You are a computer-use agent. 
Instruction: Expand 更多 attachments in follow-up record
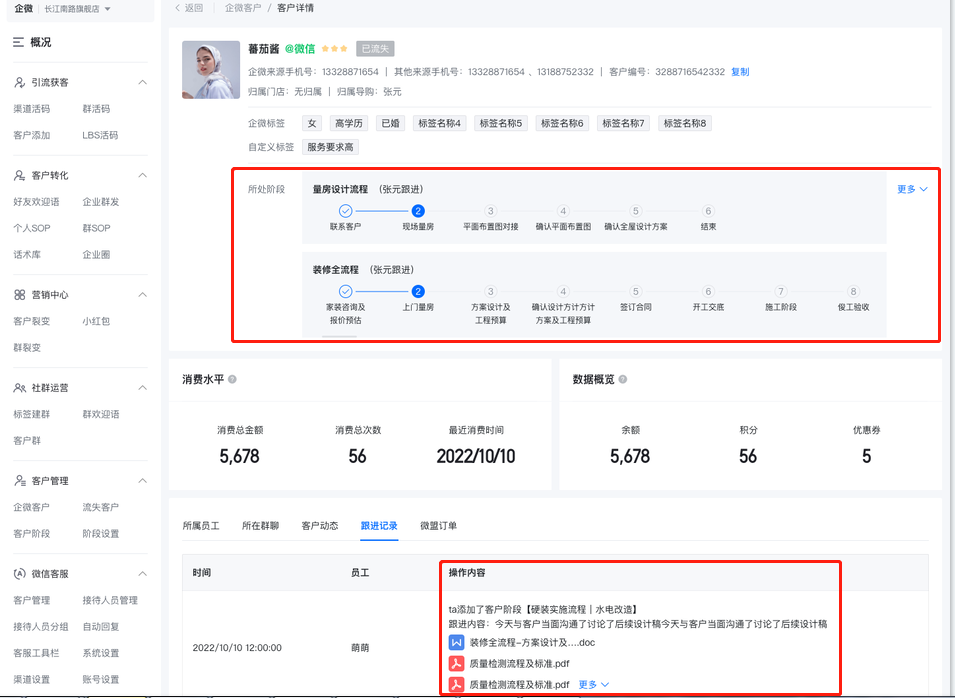point(593,685)
